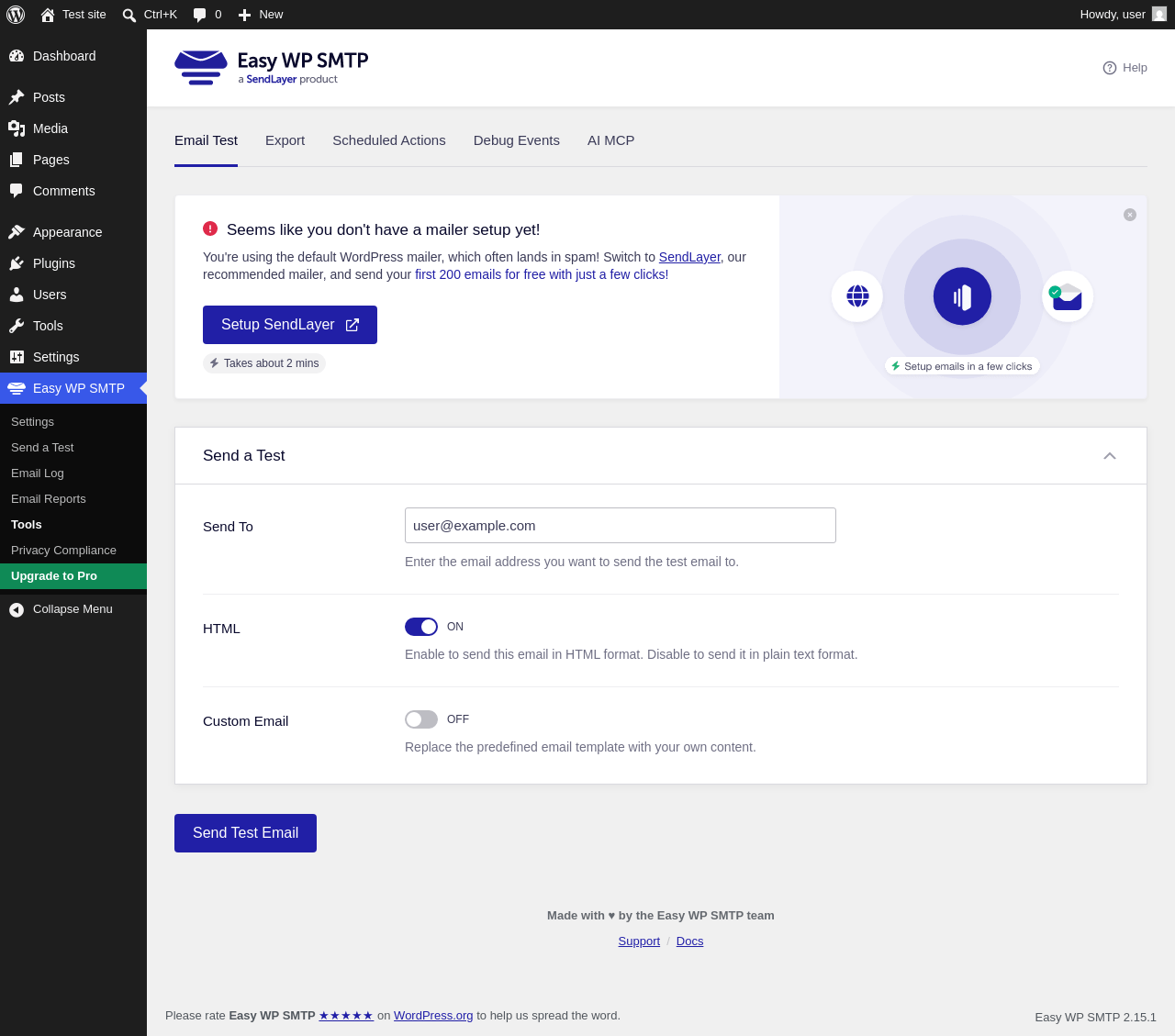Click the Easy WP SMTP header logo

[x=272, y=68]
